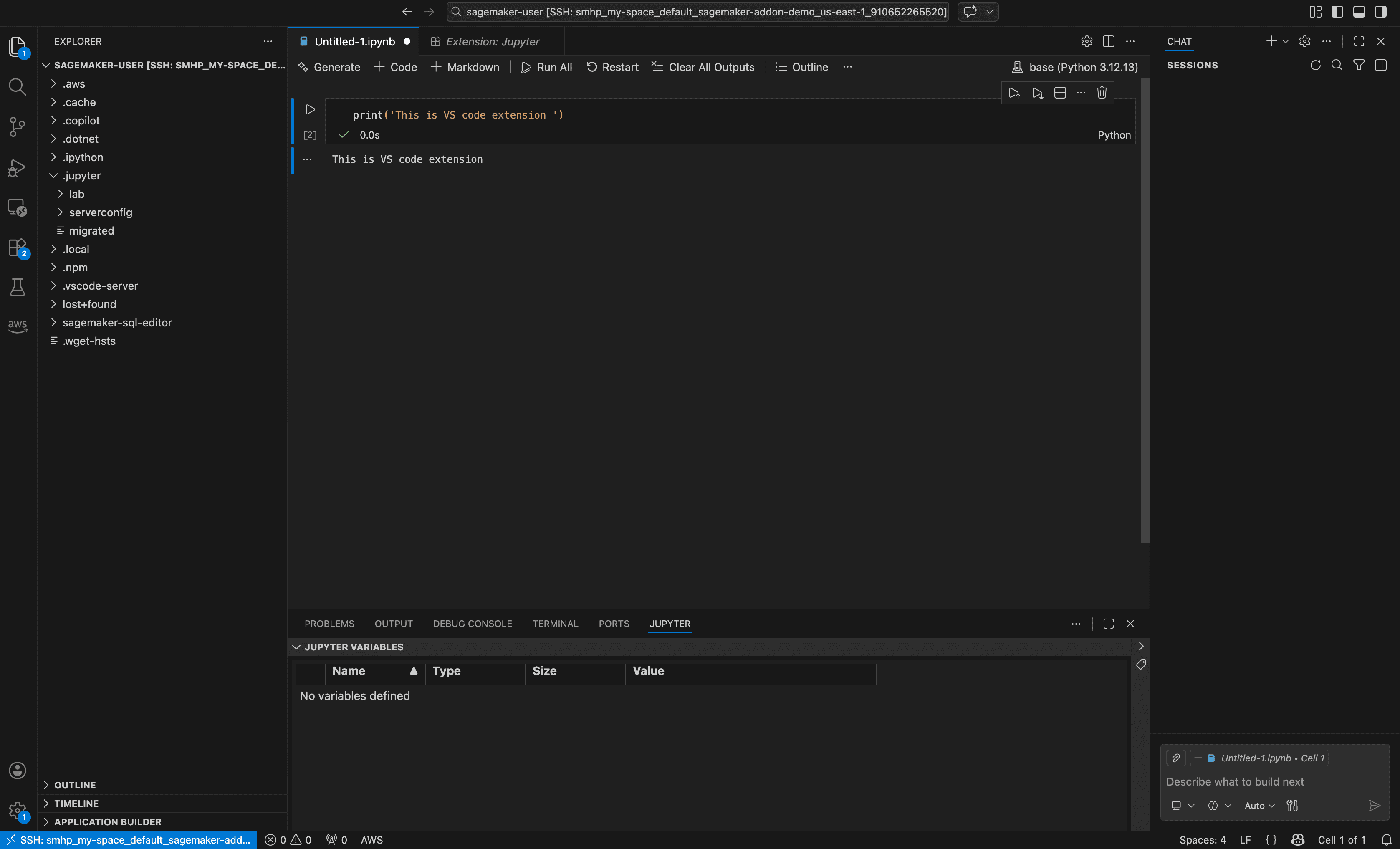Open the Testing flask icon
Screen dimensions: 1400x849
click(18, 287)
